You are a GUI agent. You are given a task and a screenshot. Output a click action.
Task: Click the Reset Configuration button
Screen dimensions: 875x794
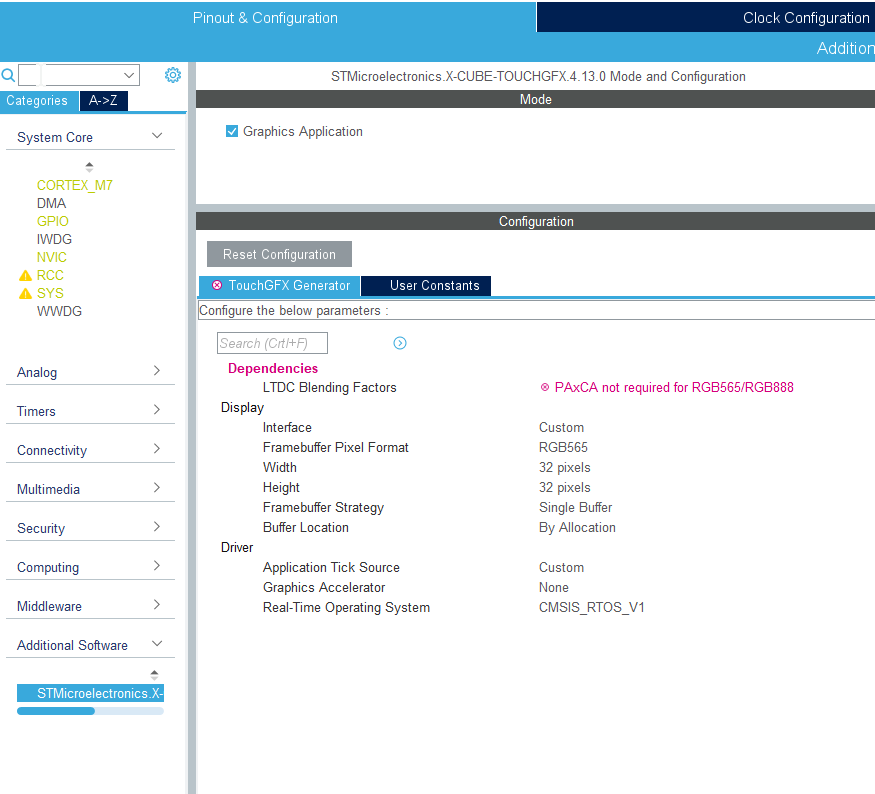click(280, 254)
